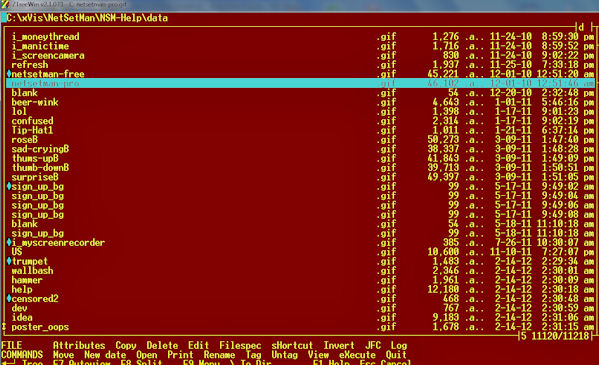This screenshot has width=599, height=365.
Task: Click the Rename command
Action: [219, 355]
